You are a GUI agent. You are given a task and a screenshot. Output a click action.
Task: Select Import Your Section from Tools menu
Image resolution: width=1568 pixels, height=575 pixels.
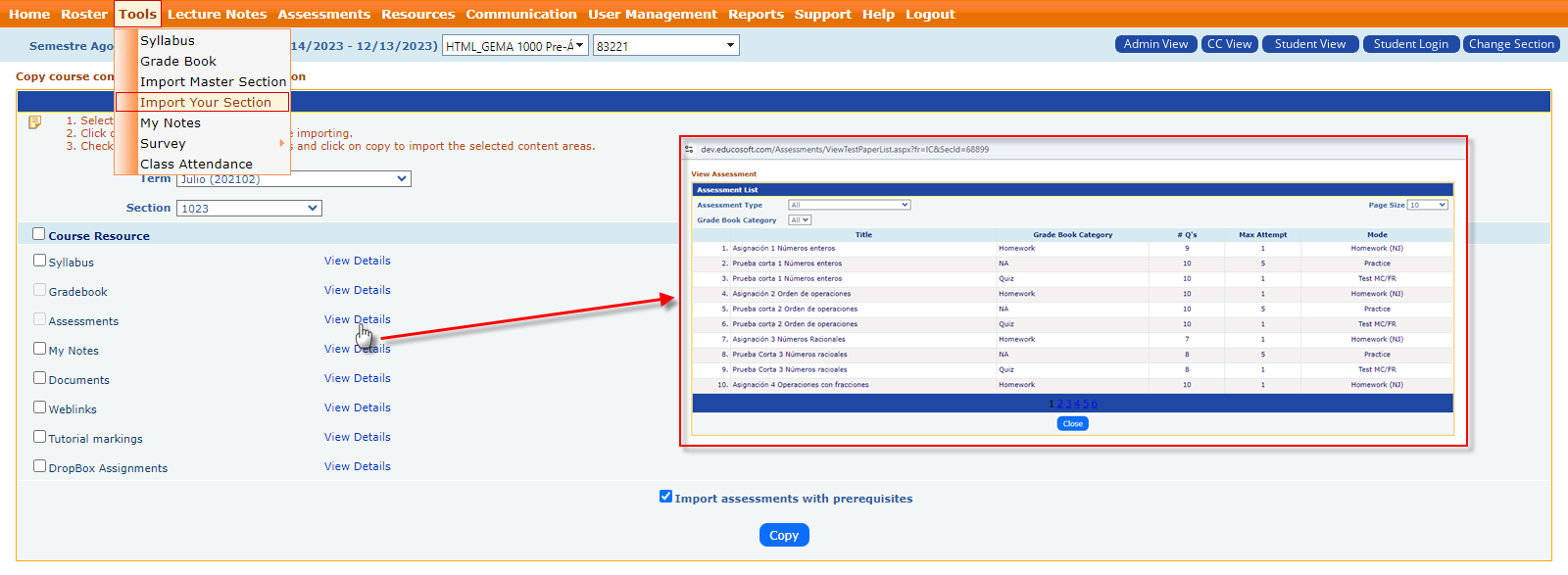coord(206,102)
